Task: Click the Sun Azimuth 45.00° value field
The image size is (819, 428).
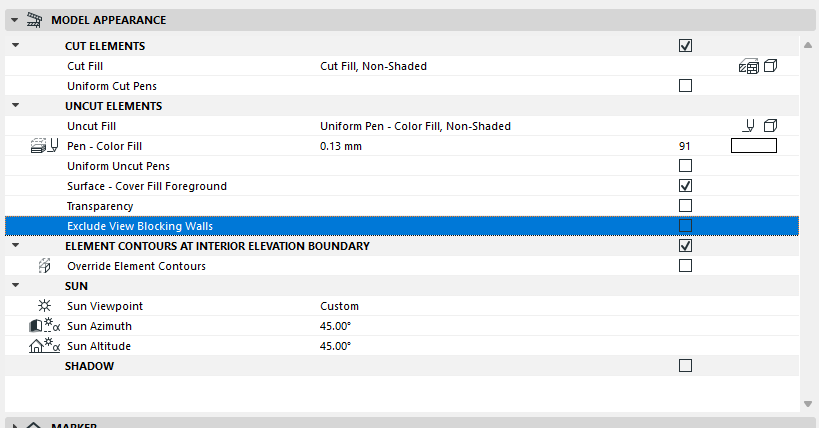Action: [335, 326]
